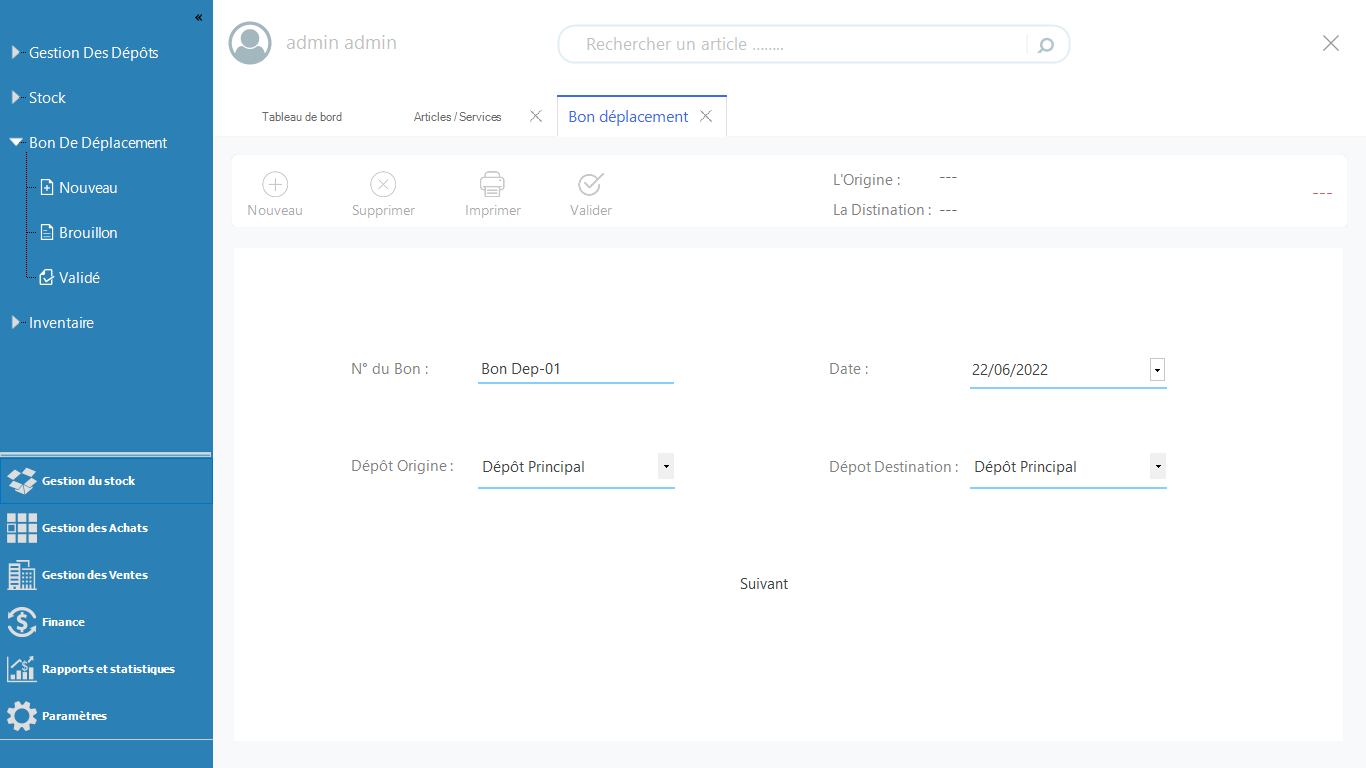Open the Date picker dropdown

coord(1157,370)
